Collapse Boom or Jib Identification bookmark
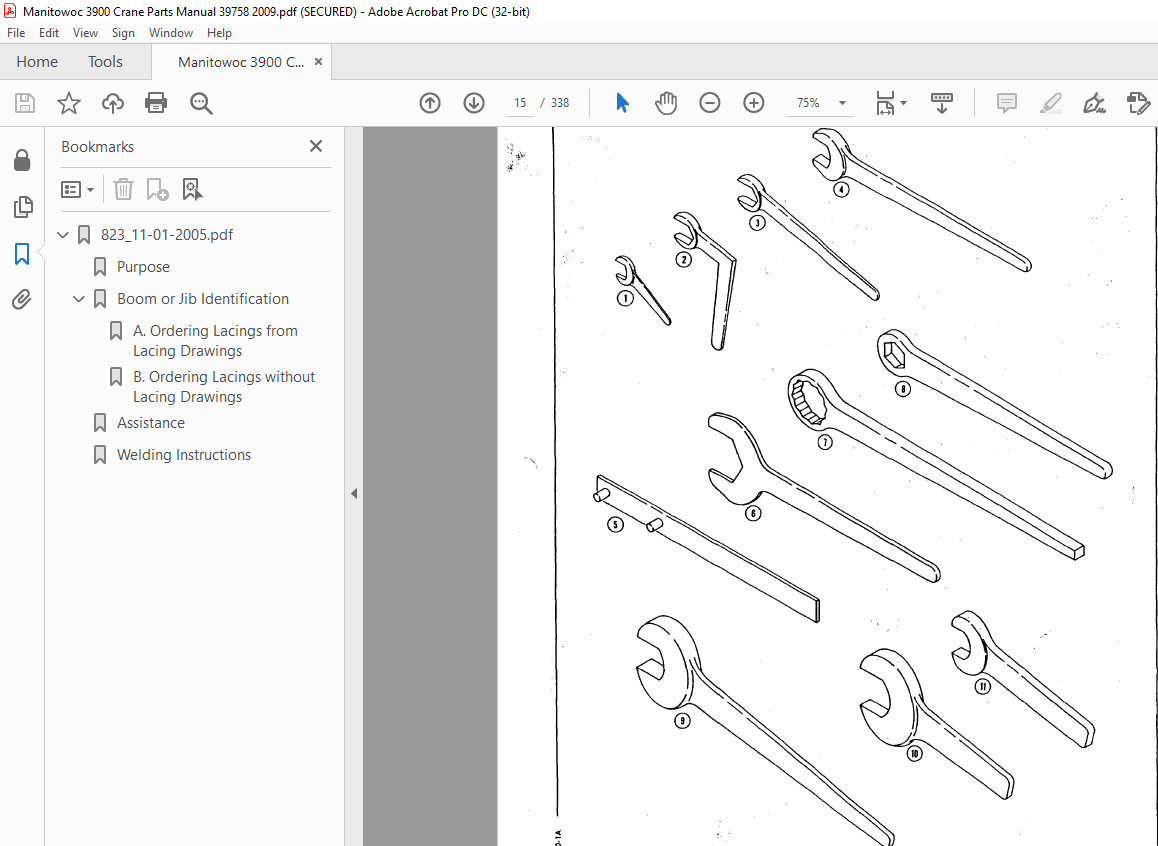This screenshot has width=1158, height=846. click(x=78, y=299)
